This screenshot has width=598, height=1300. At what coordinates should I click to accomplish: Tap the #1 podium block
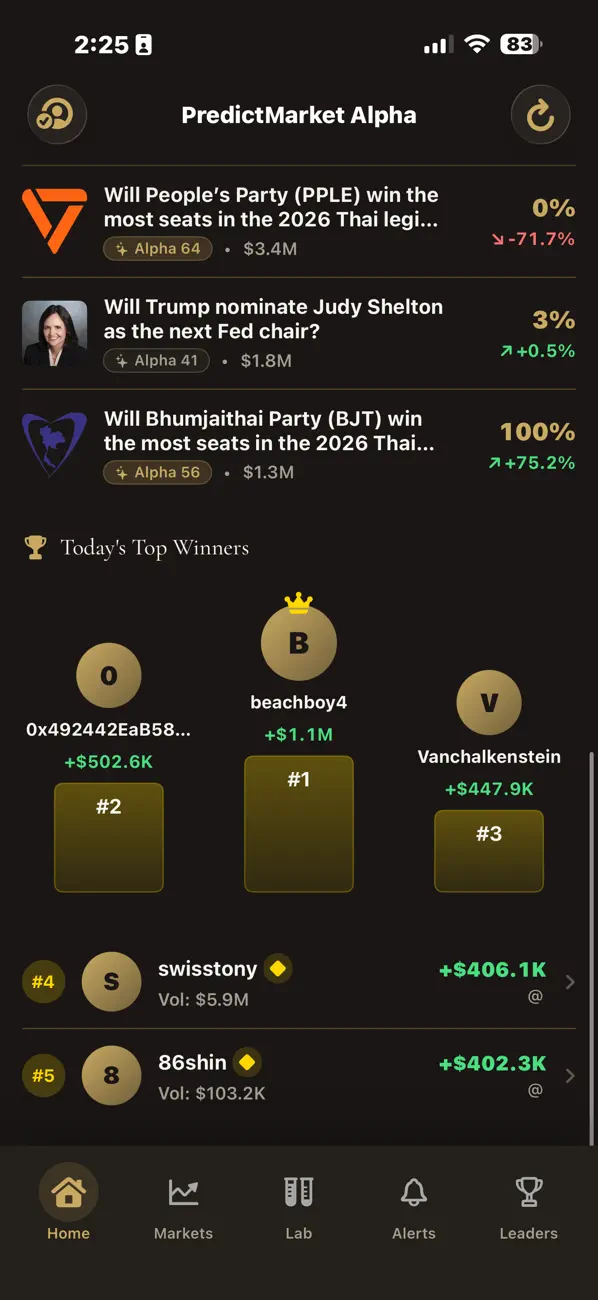298,823
